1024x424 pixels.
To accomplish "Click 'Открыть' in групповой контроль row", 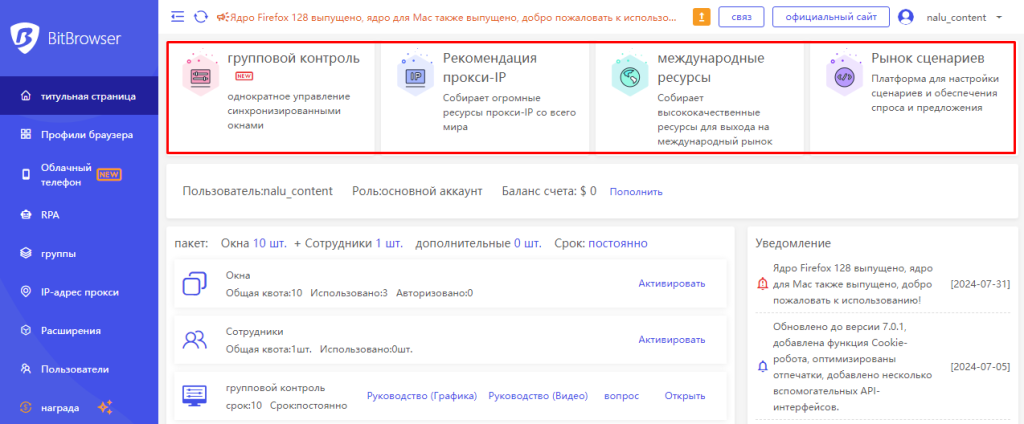I will pos(685,396).
